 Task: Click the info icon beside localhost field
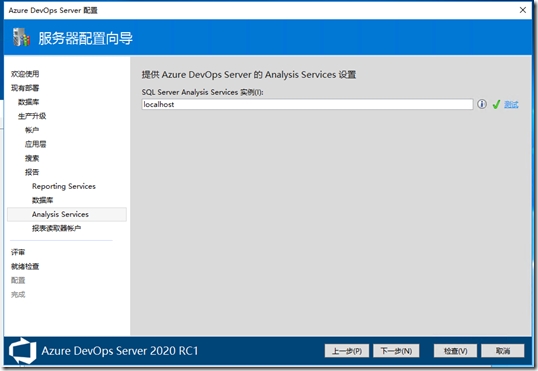[x=482, y=104]
